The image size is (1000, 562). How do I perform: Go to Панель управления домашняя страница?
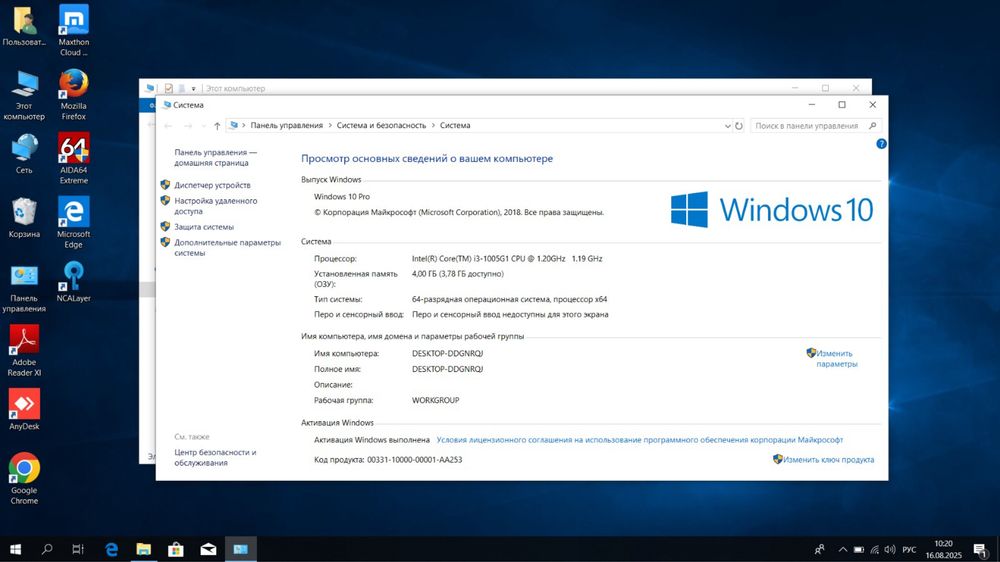215,158
